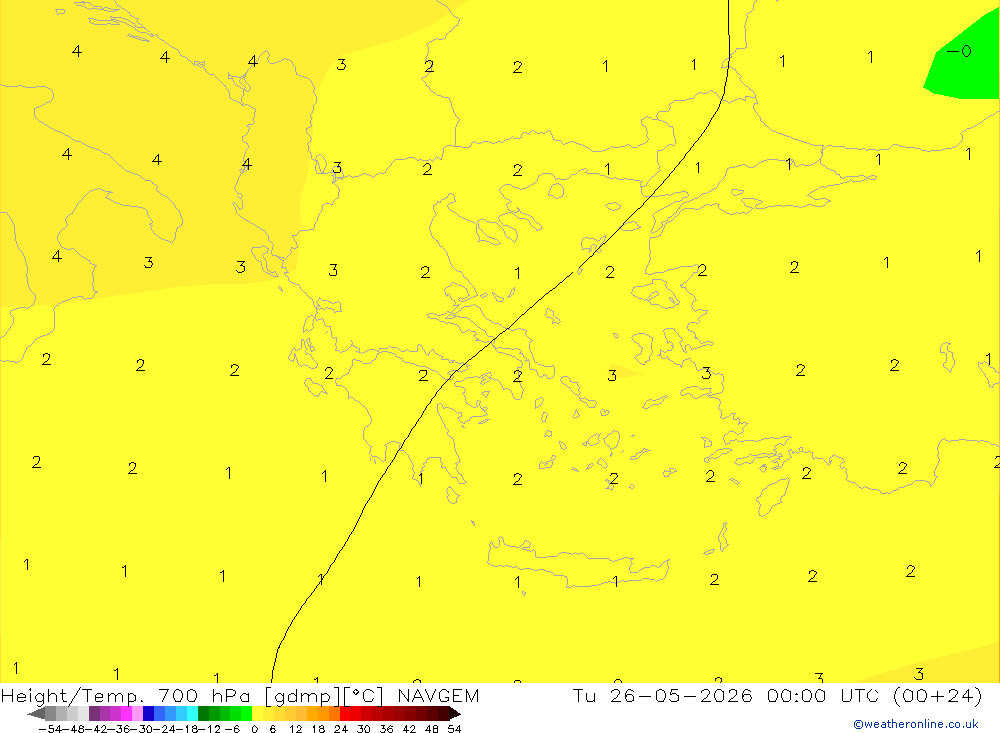The width and height of the screenshot is (1000, 733).
Task: Click the '-0' value in green area
Action: [x=959, y=51]
